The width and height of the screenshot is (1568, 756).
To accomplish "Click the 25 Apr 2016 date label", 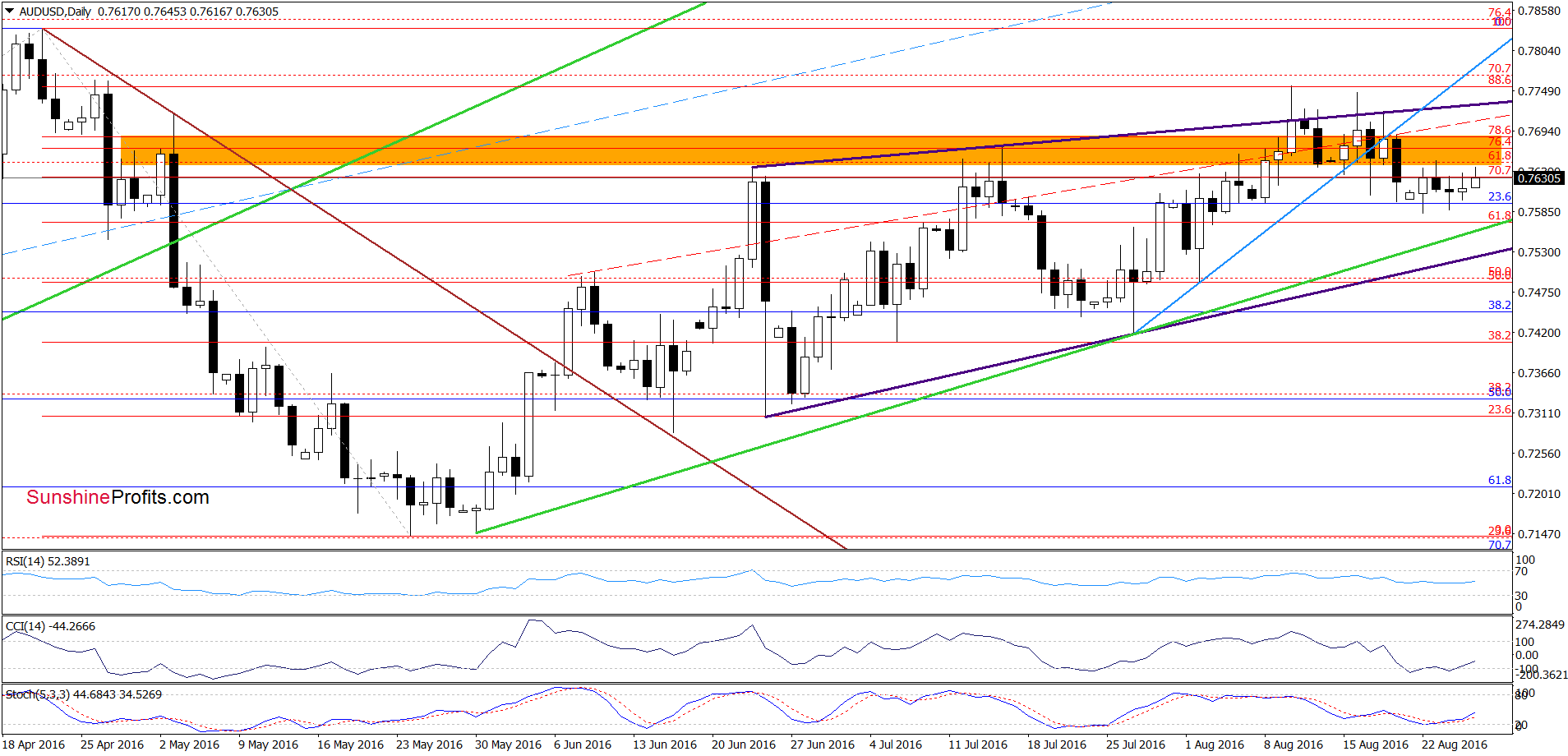I will coord(113,744).
